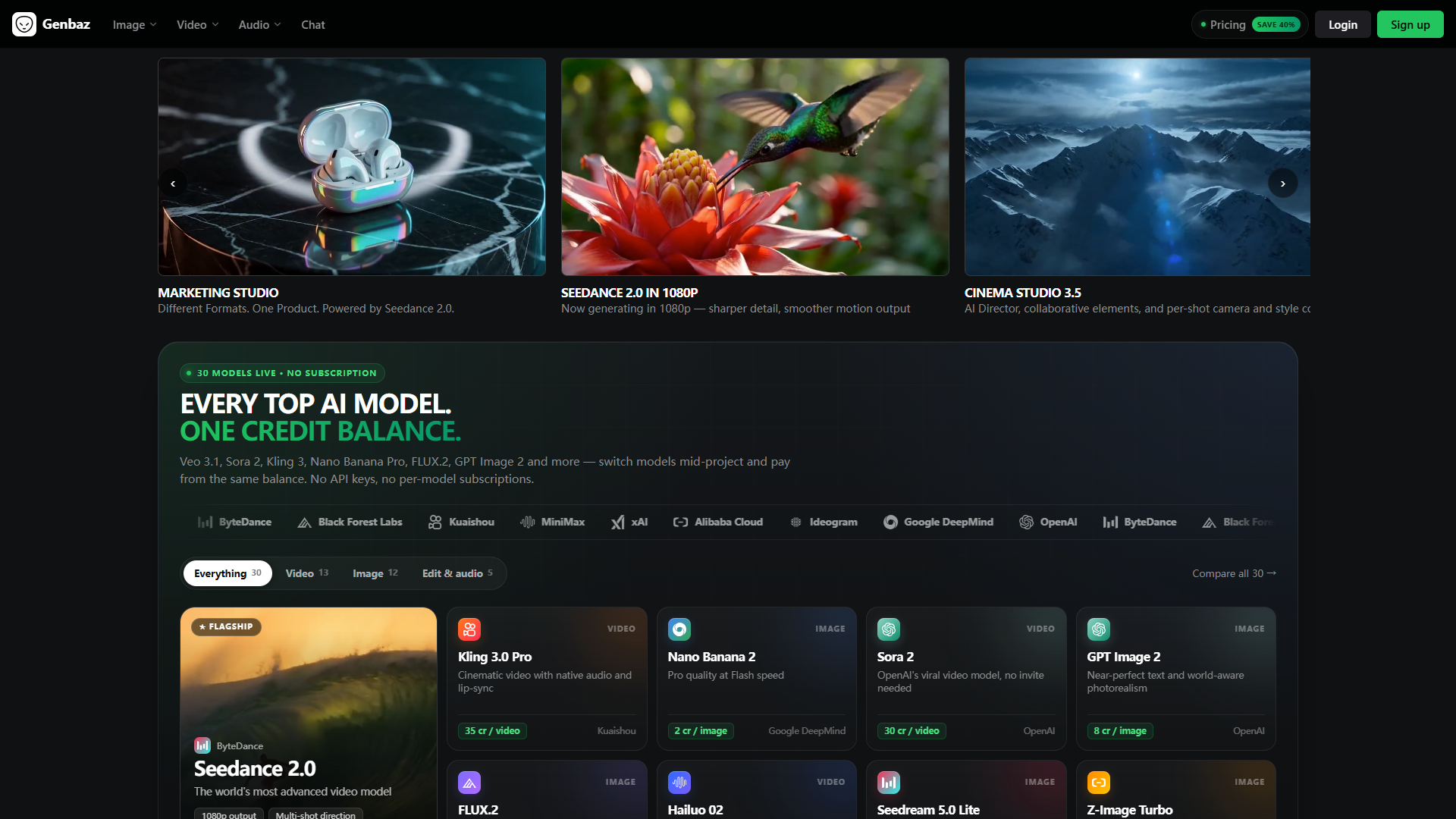Switch to the Video 13 tab
This screenshot has width=1456, height=819.
click(307, 573)
